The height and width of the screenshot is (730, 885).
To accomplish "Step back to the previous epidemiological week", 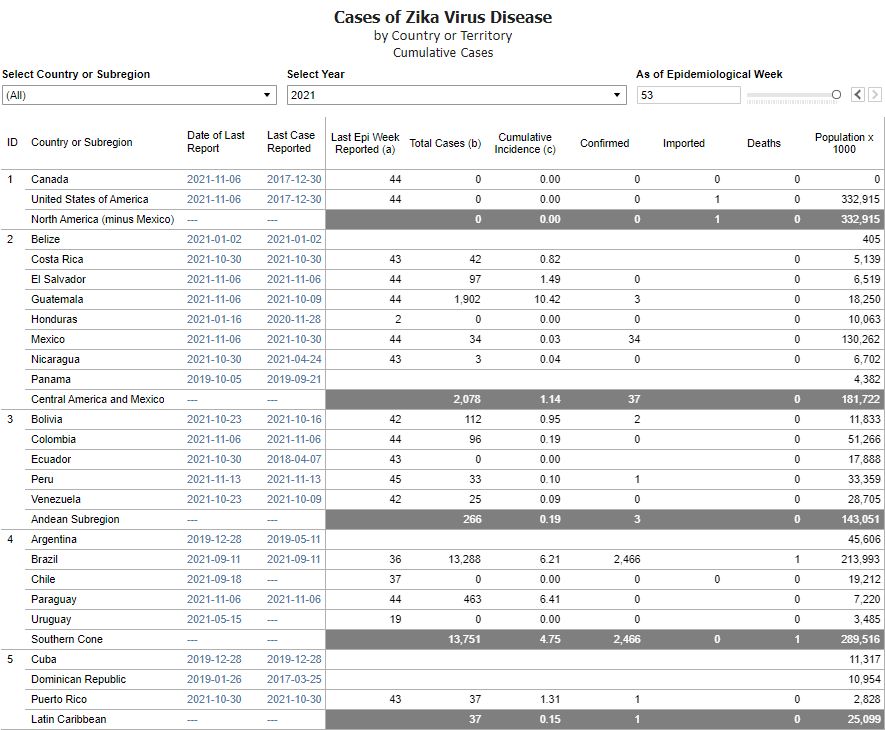I will point(858,94).
